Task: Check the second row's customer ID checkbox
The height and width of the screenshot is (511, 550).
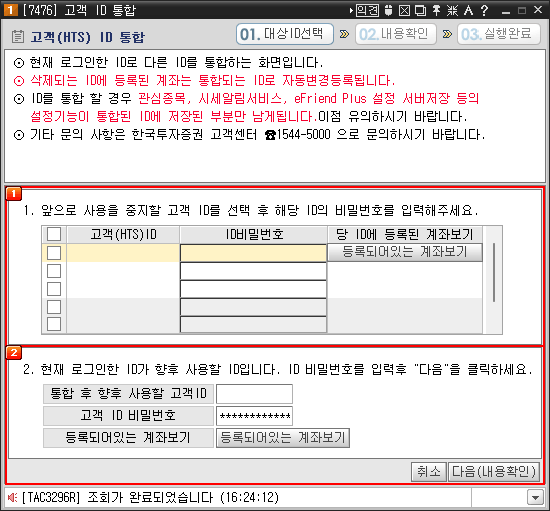Action: [x=54, y=271]
